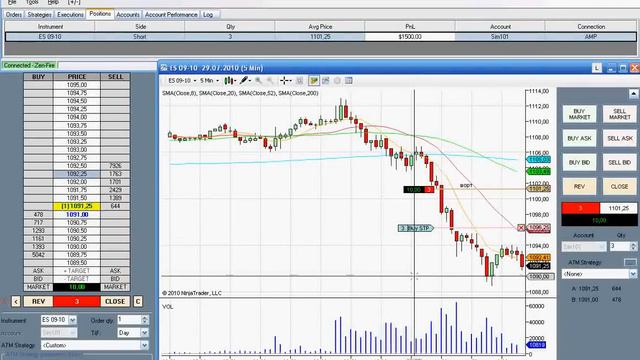Image resolution: width=640 pixels, height=360 pixels.
Task: Click the MARKET buy cell in DOM
Action: tap(38, 287)
